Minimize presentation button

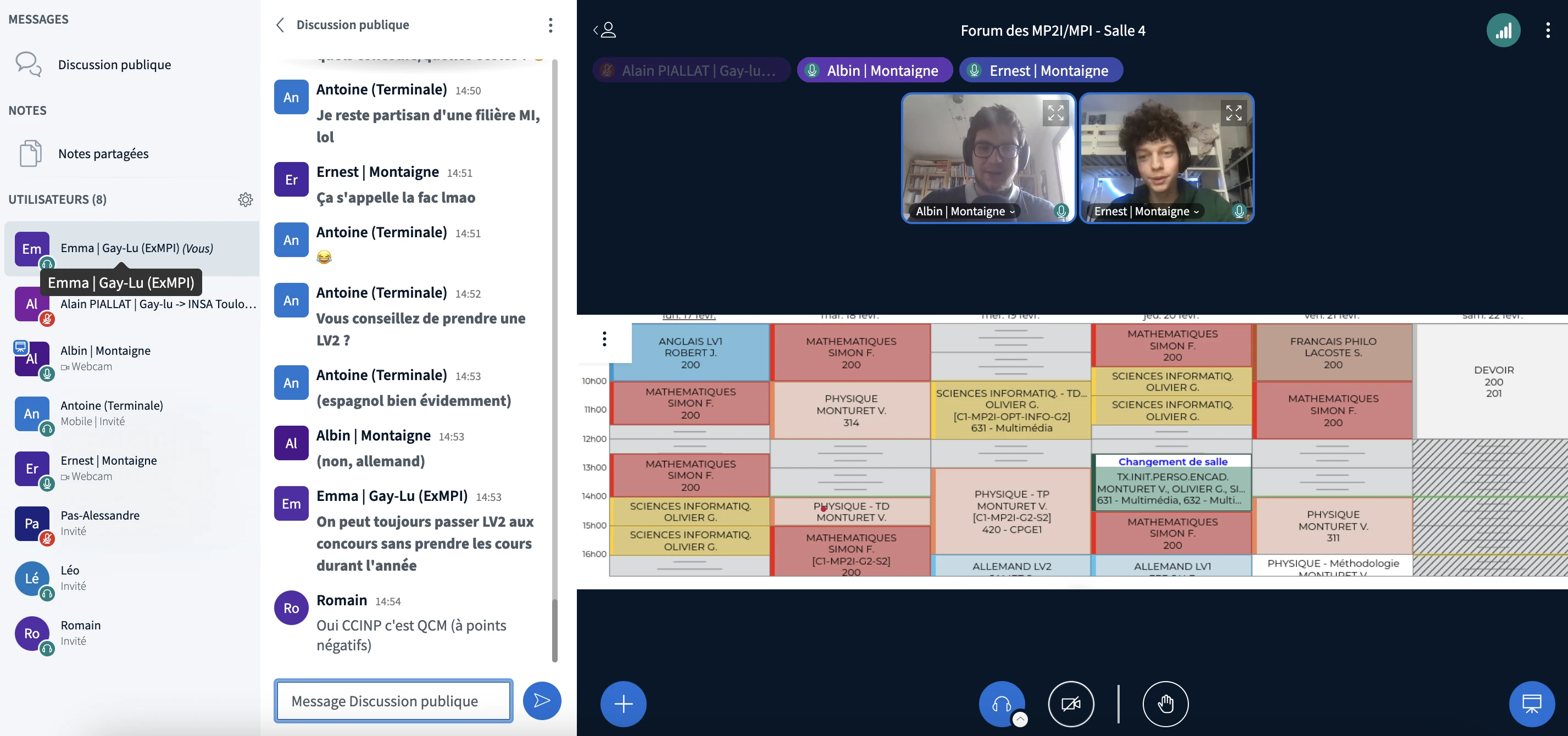pos(1532,704)
